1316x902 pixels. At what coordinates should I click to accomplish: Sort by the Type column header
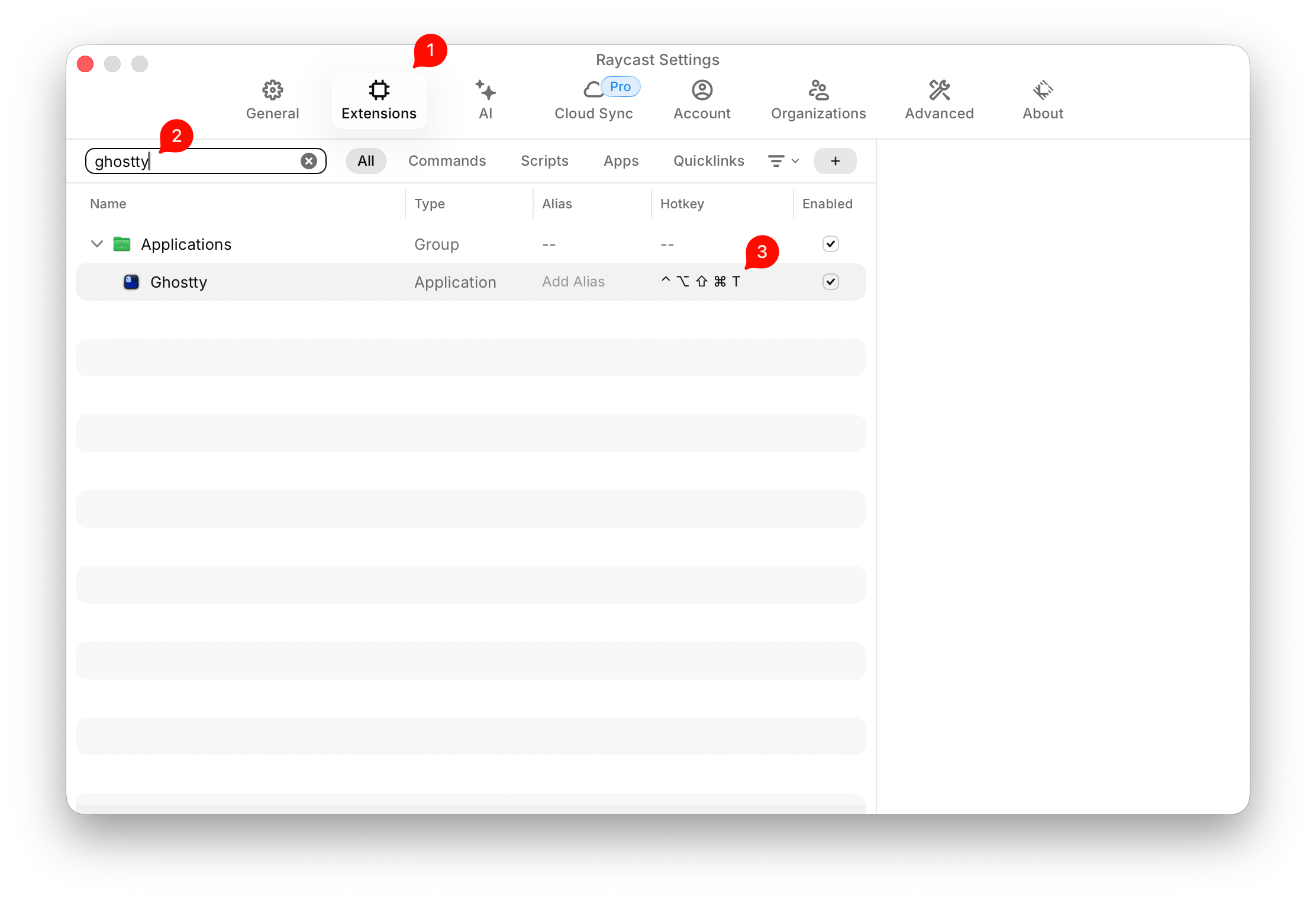430,204
